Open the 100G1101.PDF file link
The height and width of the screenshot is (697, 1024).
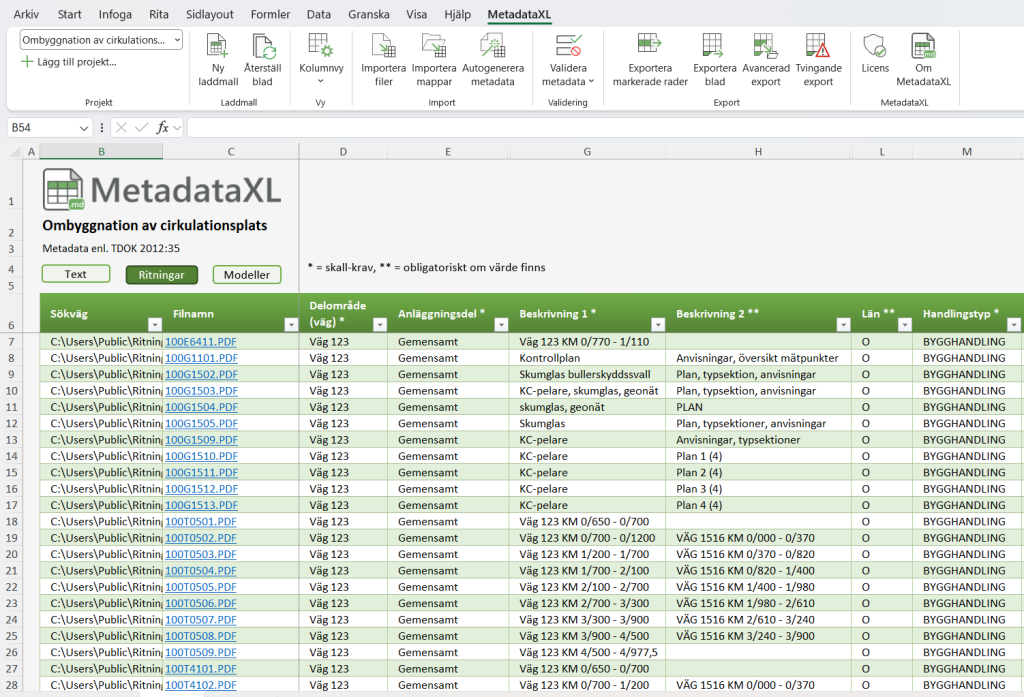(201, 358)
